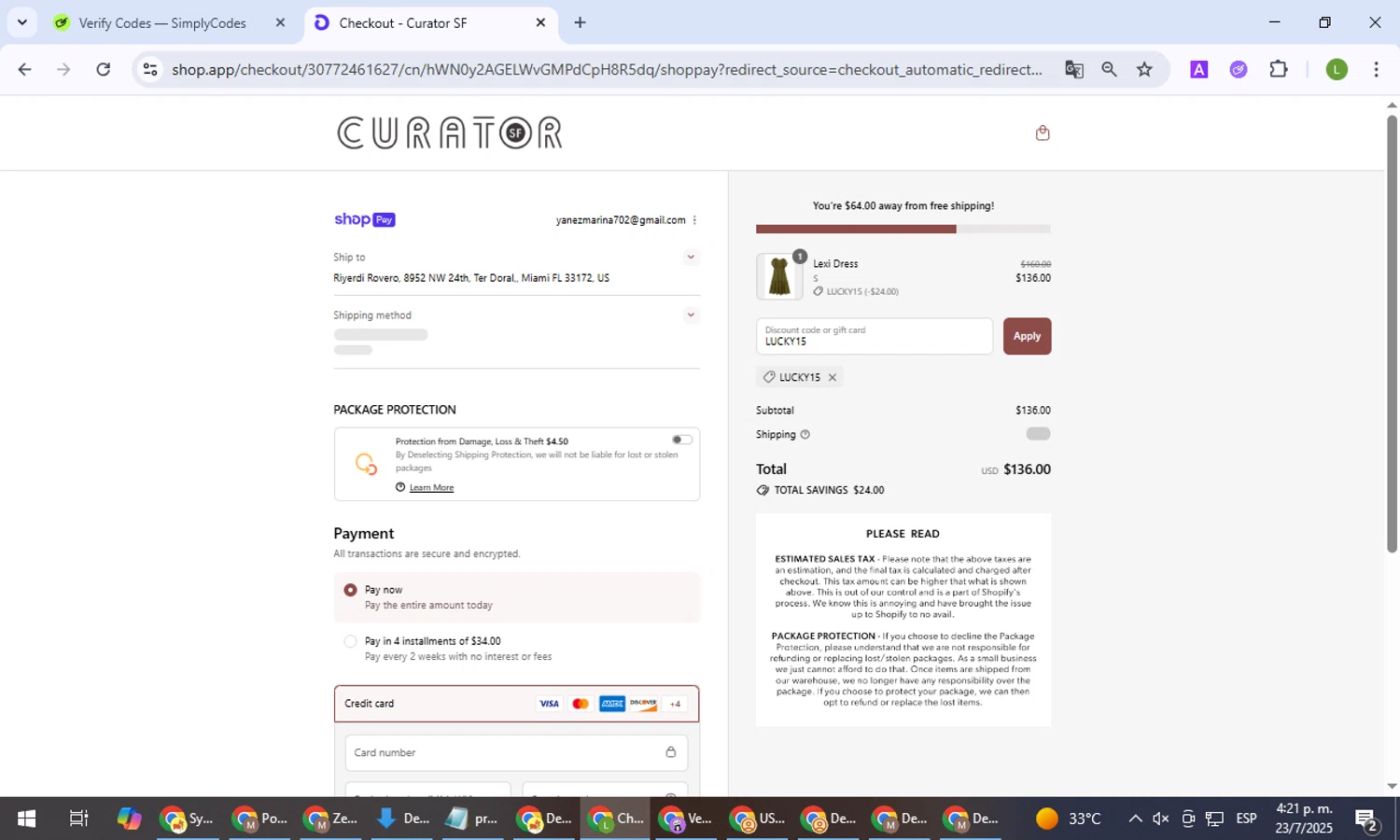Viewport: 1400px width, 840px height.
Task: Open the shopping bag cart icon
Action: coord(1043,133)
